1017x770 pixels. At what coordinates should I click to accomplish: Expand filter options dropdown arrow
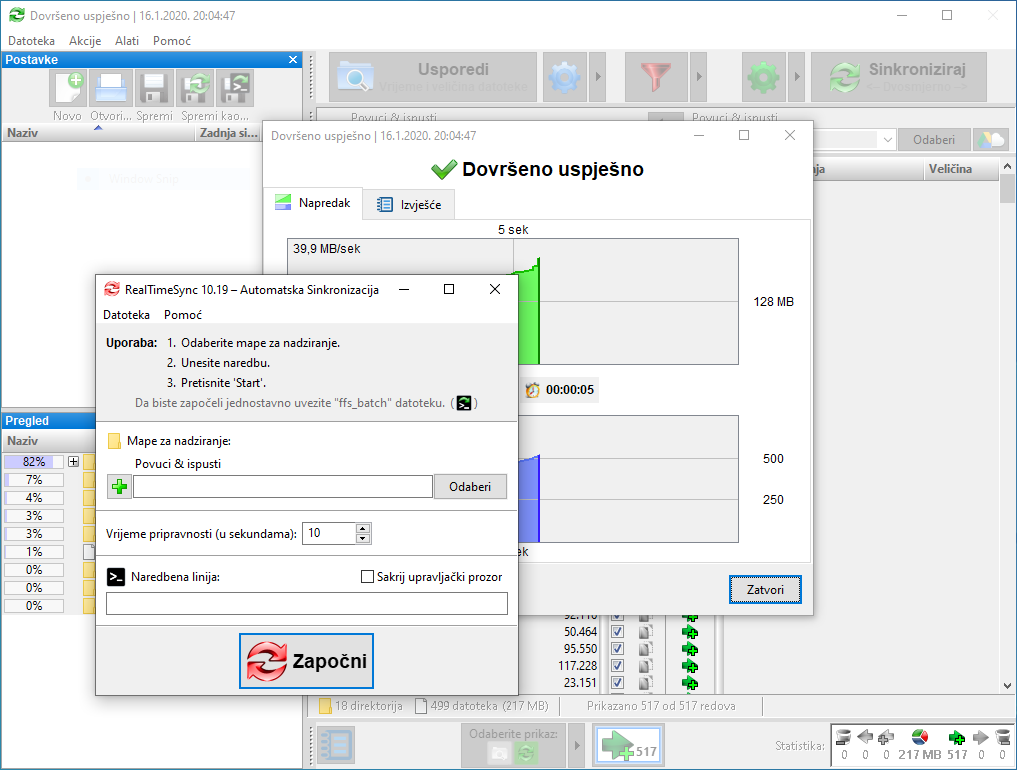tap(698, 77)
